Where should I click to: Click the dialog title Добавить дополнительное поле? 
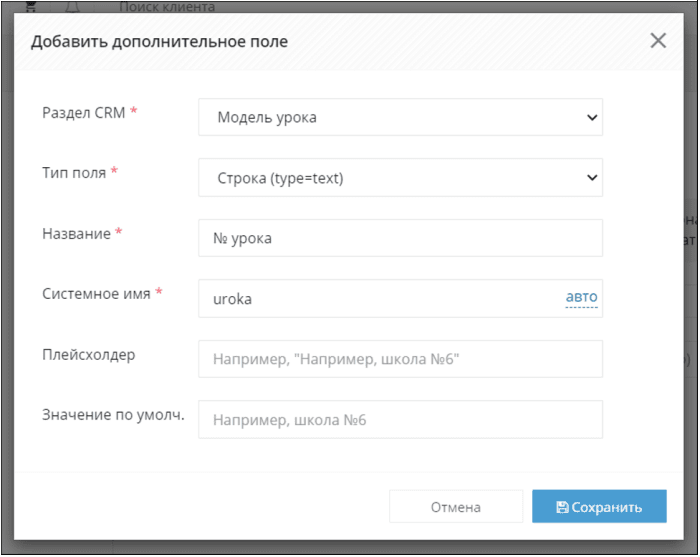coord(159,42)
